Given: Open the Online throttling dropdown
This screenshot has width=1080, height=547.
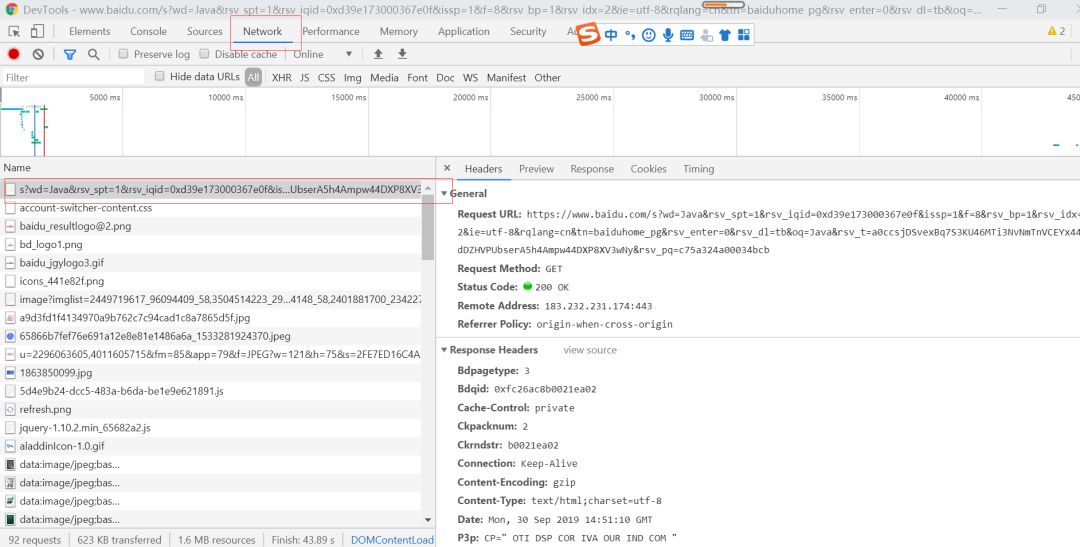Looking at the screenshot, I should pos(324,54).
